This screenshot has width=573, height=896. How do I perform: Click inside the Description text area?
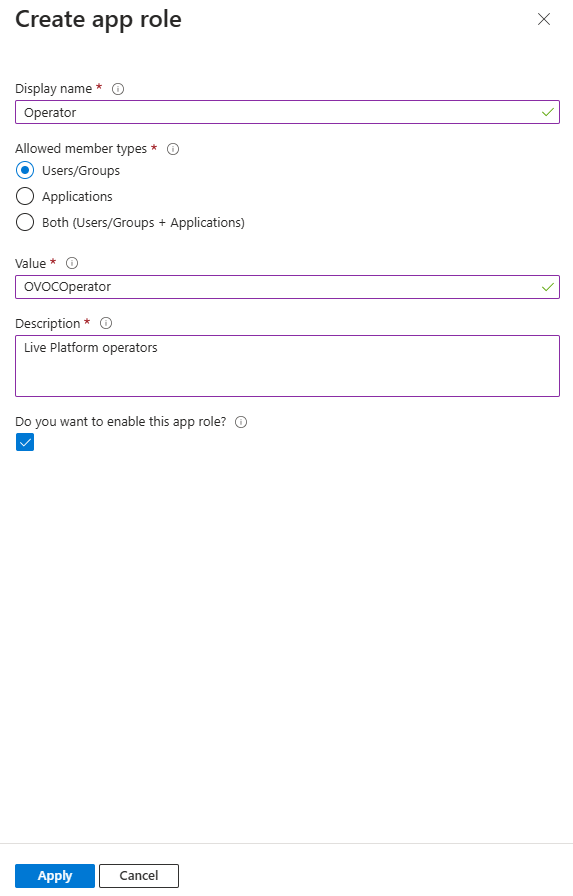click(287, 366)
